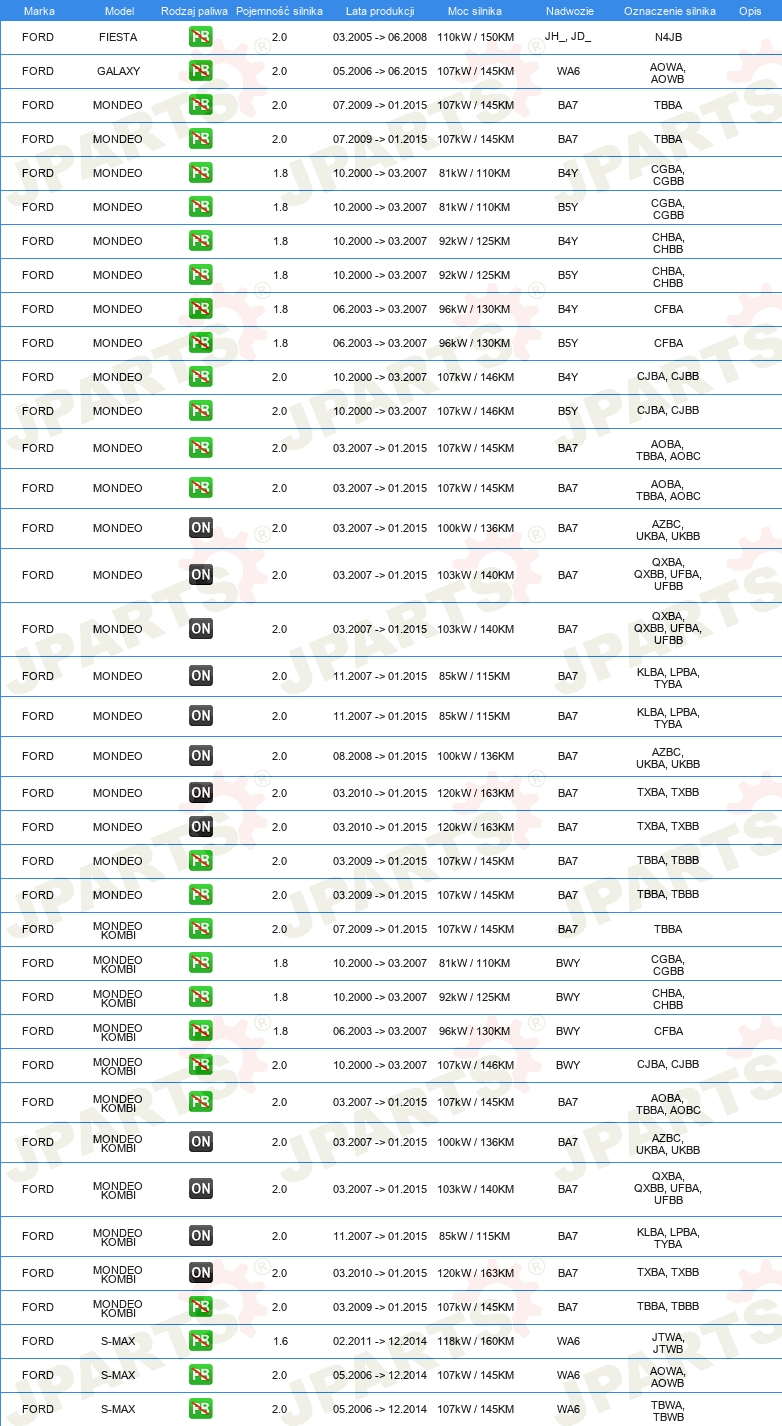This screenshot has width=782, height=1426.
Task: Click 'CFBA' code in MONDEO KOMBI row
Action: [x=668, y=1031]
